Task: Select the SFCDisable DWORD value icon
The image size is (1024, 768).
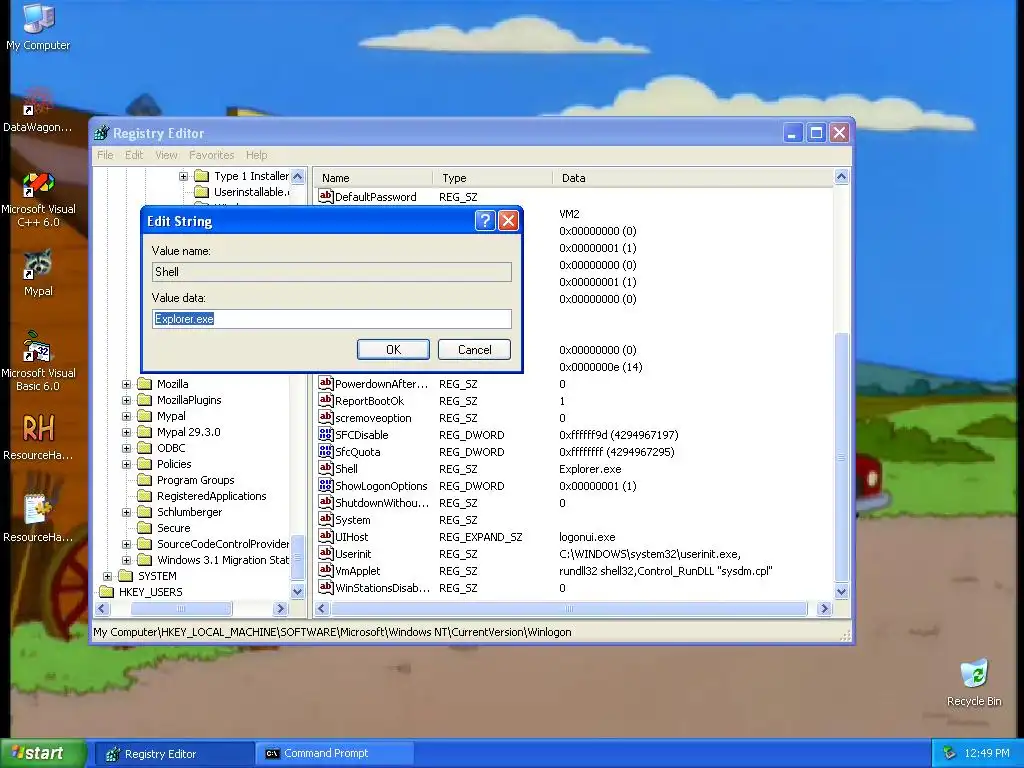Action: tap(325, 434)
